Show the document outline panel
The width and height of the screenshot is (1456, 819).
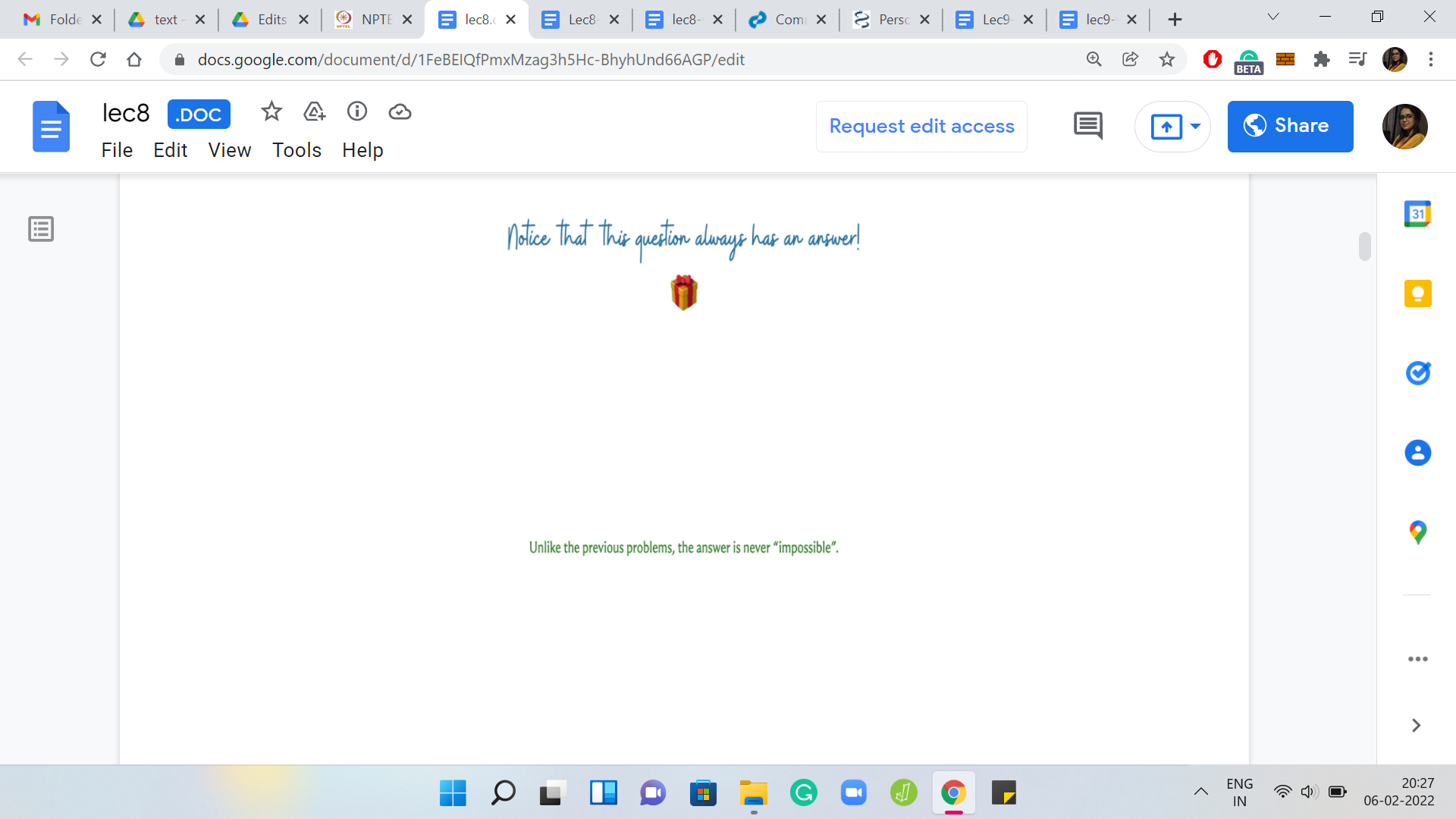click(x=41, y=229)
